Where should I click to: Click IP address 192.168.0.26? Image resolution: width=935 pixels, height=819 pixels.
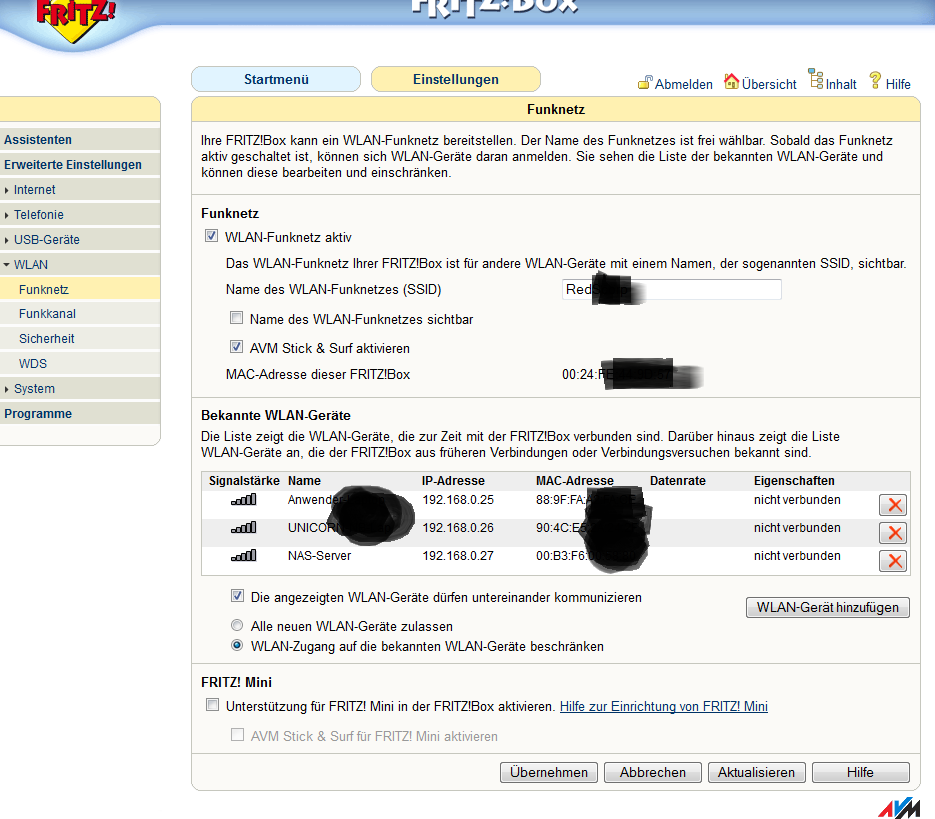(458, 528)
